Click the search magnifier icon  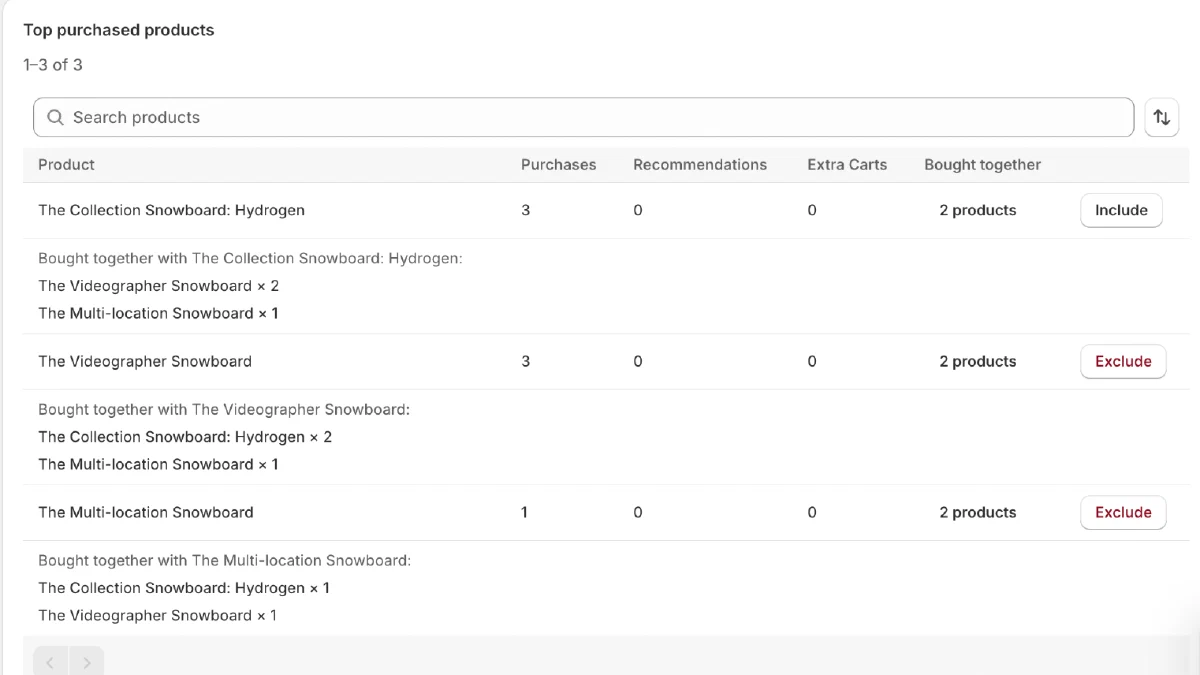[56, 117]
